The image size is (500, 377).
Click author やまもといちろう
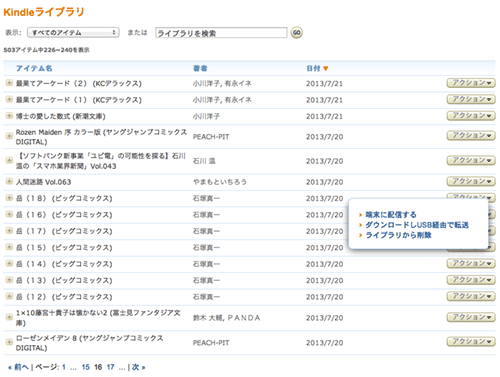(x=220, y=182)
